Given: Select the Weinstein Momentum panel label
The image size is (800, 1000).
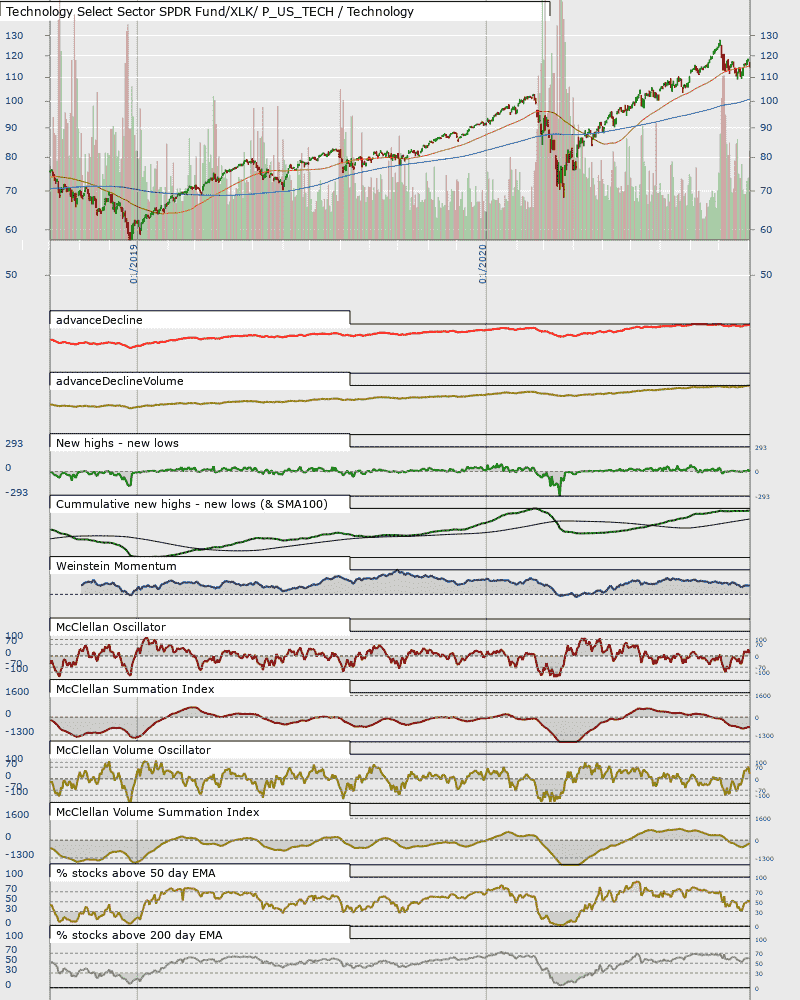Looking at the screenshot, I should click(116, 566).
